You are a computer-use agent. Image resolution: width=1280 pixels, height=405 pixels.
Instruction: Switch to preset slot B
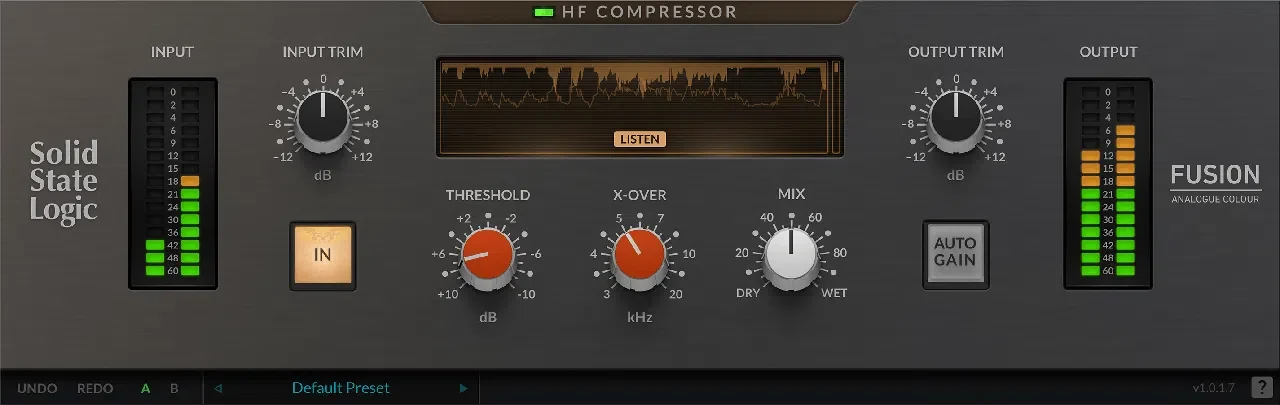click(x=174, y=388)
